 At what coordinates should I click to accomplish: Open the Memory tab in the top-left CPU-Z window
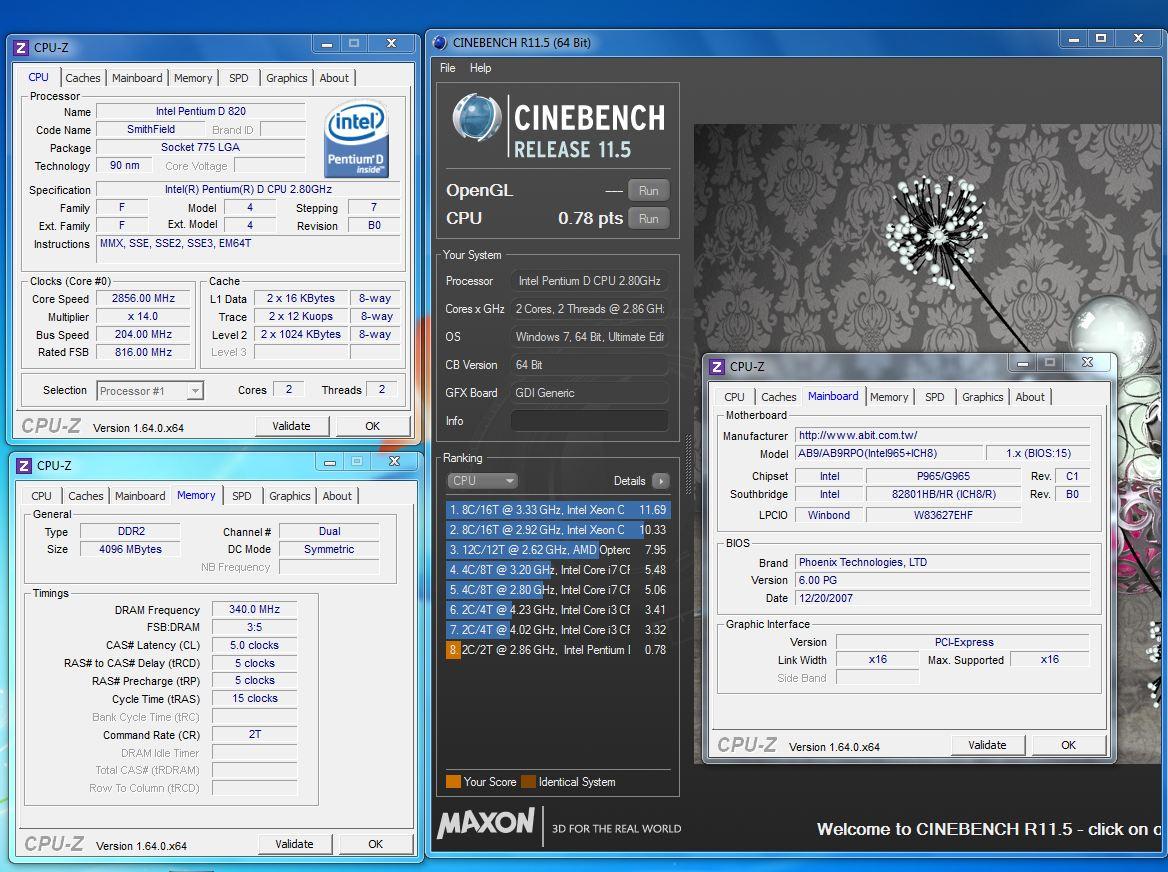[193, 78]
